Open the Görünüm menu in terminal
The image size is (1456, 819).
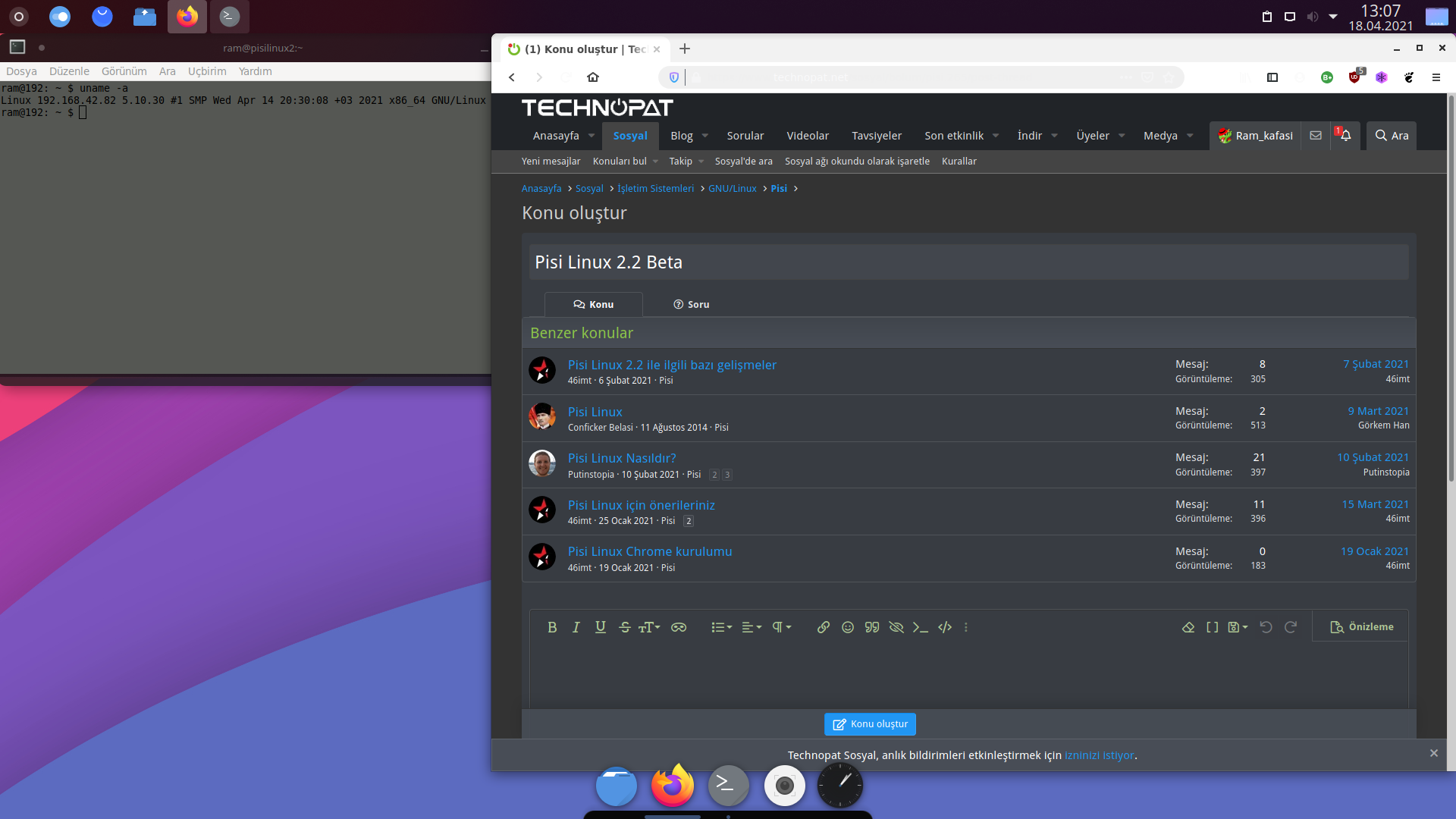(124, 71)
